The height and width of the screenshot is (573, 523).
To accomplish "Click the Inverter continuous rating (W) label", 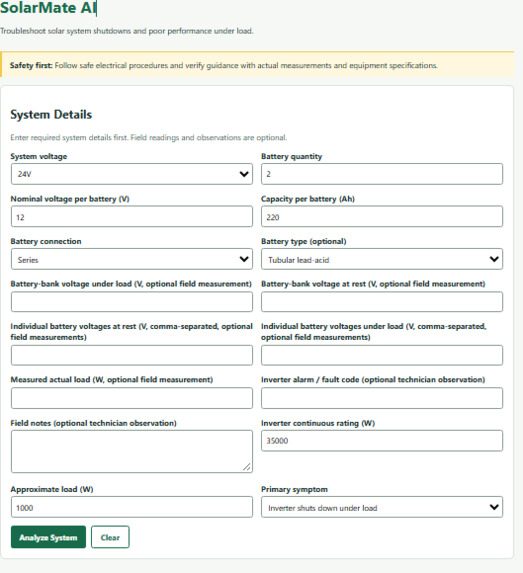I will tap(318, 423).
